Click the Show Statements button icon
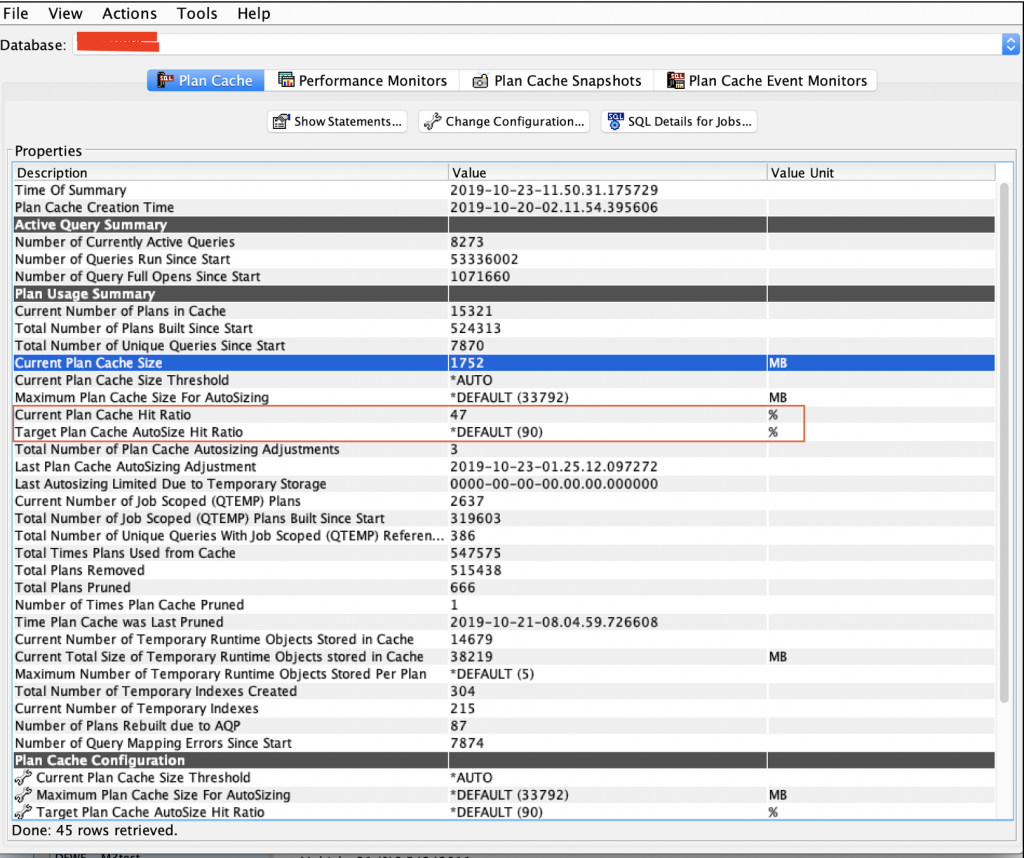 (281, 122)
